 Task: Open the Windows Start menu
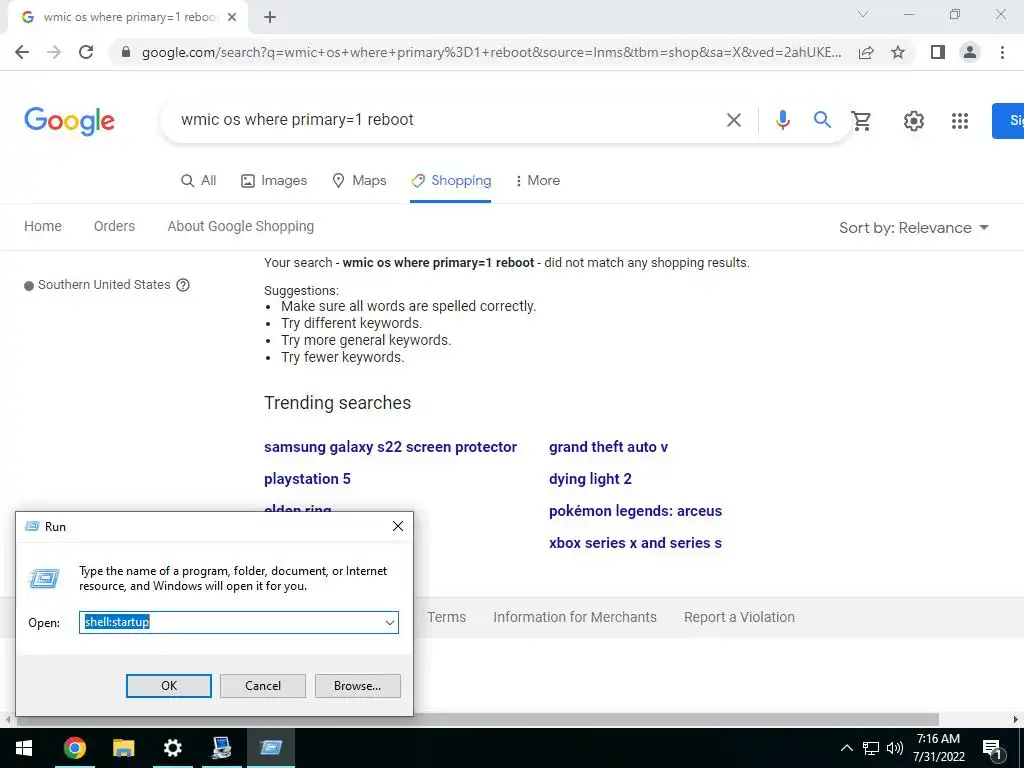point(24,748)
